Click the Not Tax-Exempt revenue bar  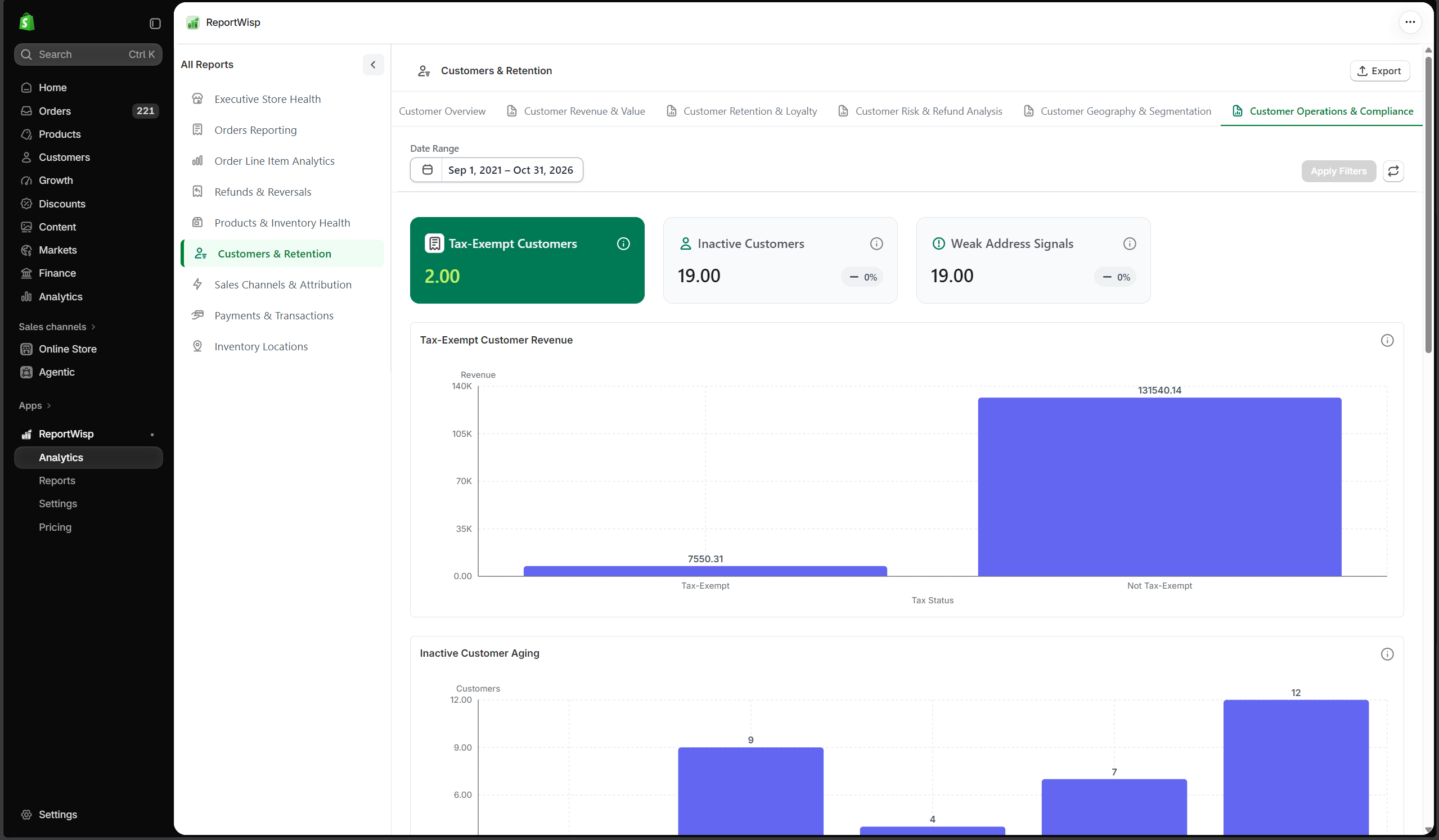pyautogui.click(x=1159, y=487)
